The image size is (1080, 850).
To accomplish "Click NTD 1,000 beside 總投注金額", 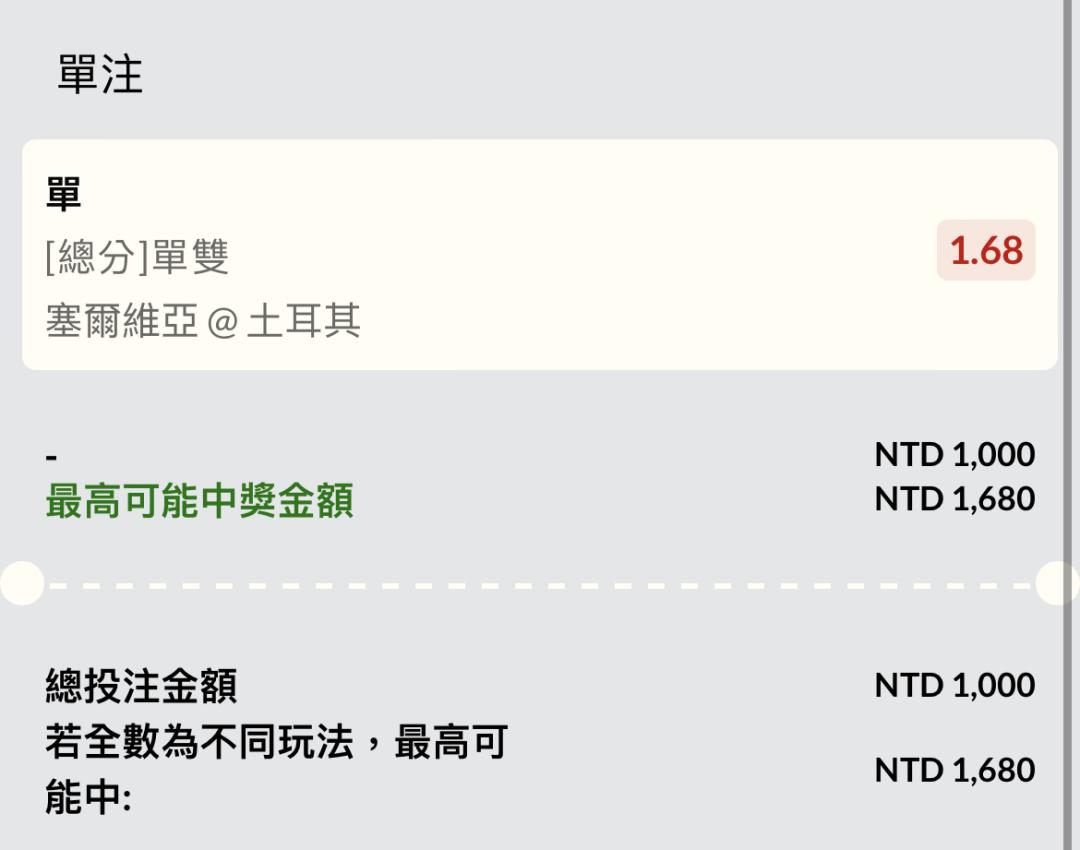I will click(x=954, y=685).
